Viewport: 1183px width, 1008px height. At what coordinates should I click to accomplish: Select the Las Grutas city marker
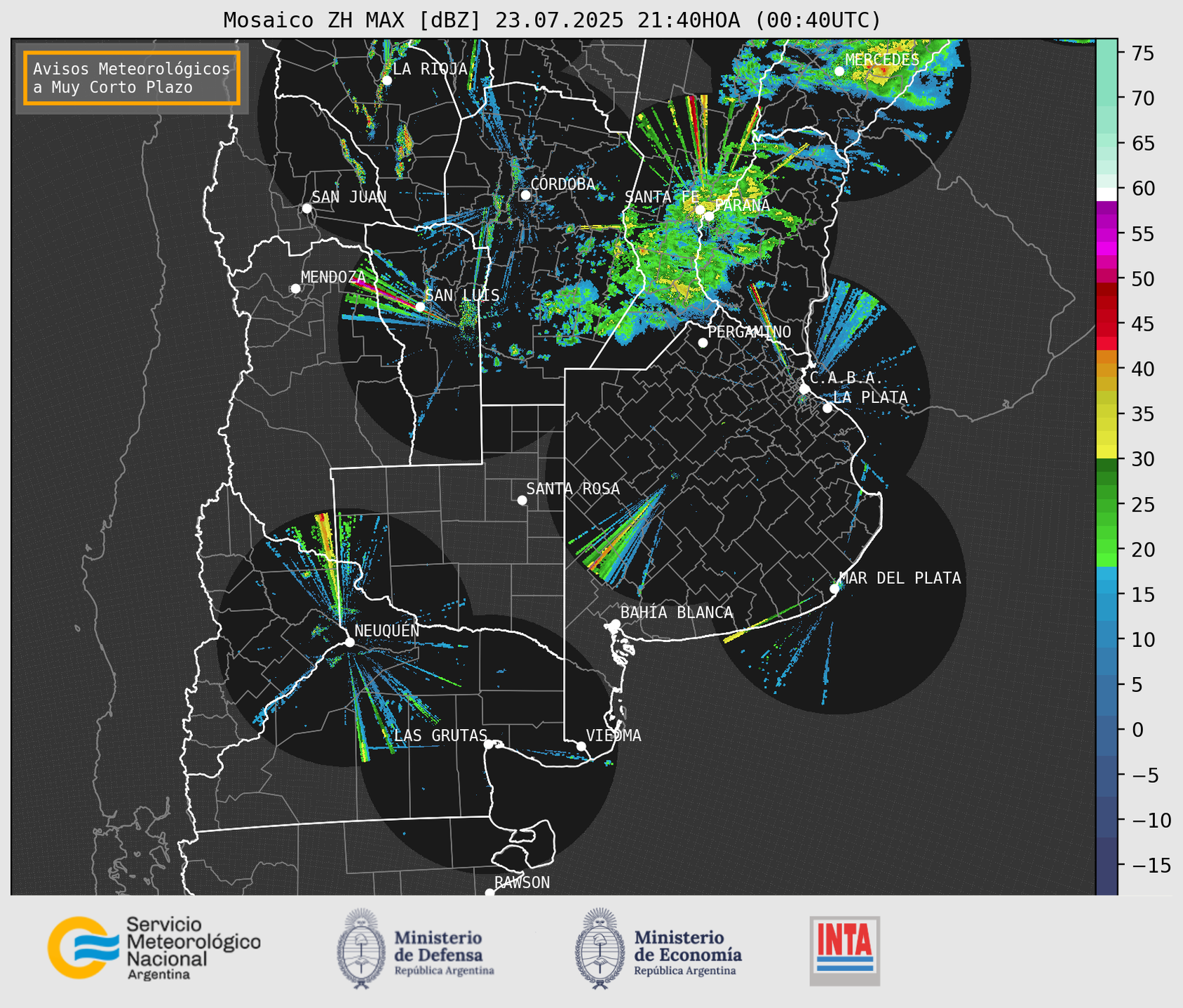pos(489,744)
